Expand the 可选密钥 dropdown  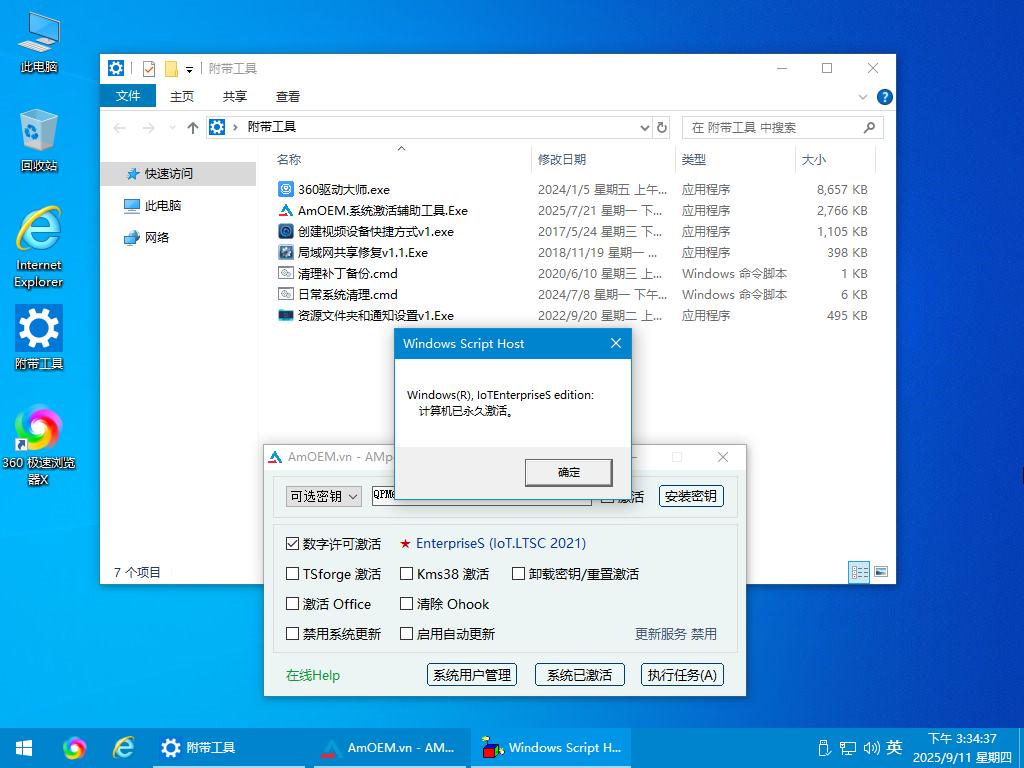[325, 496]
